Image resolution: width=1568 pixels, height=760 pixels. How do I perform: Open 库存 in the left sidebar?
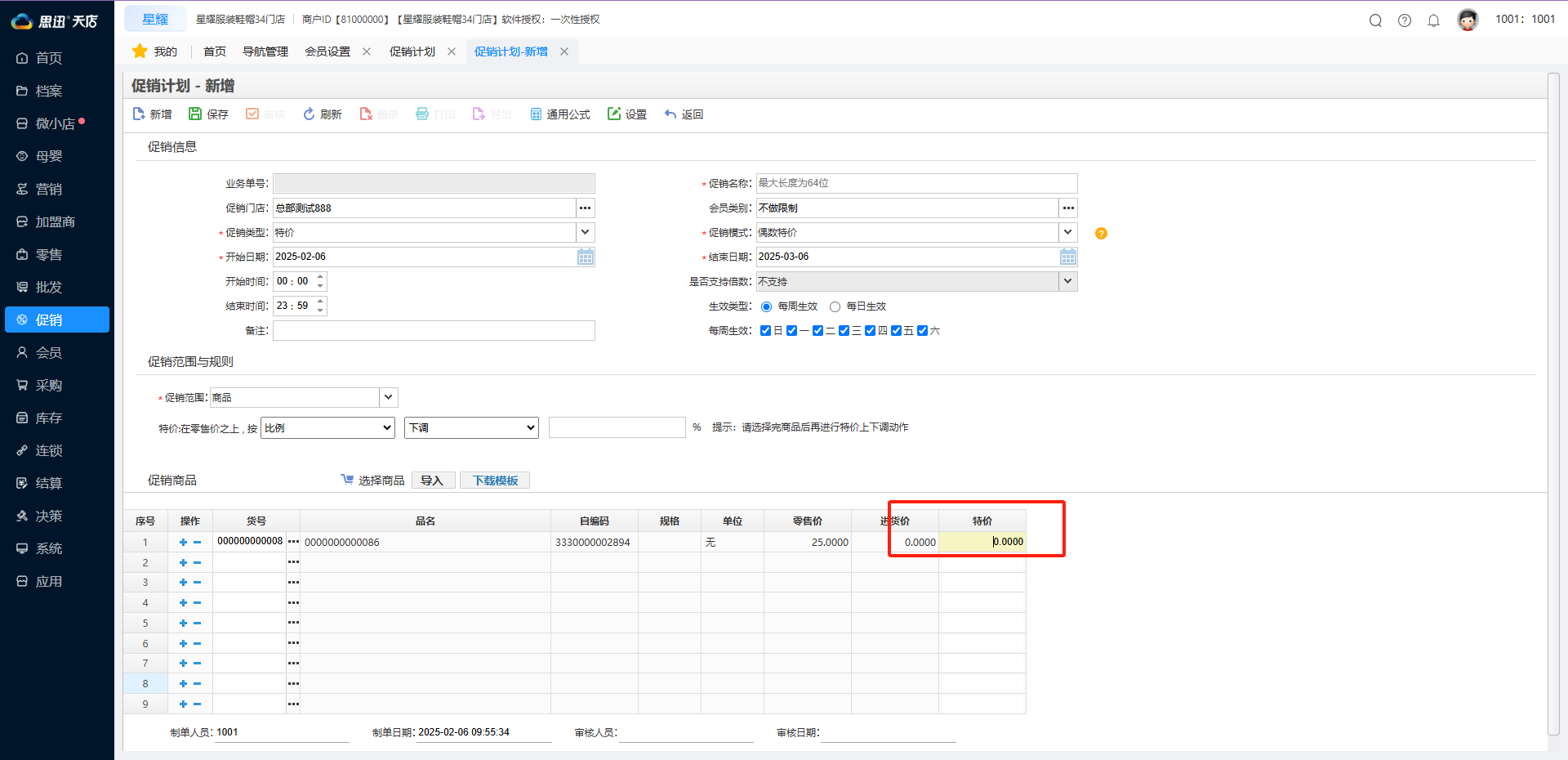click(x=49, y=418)
